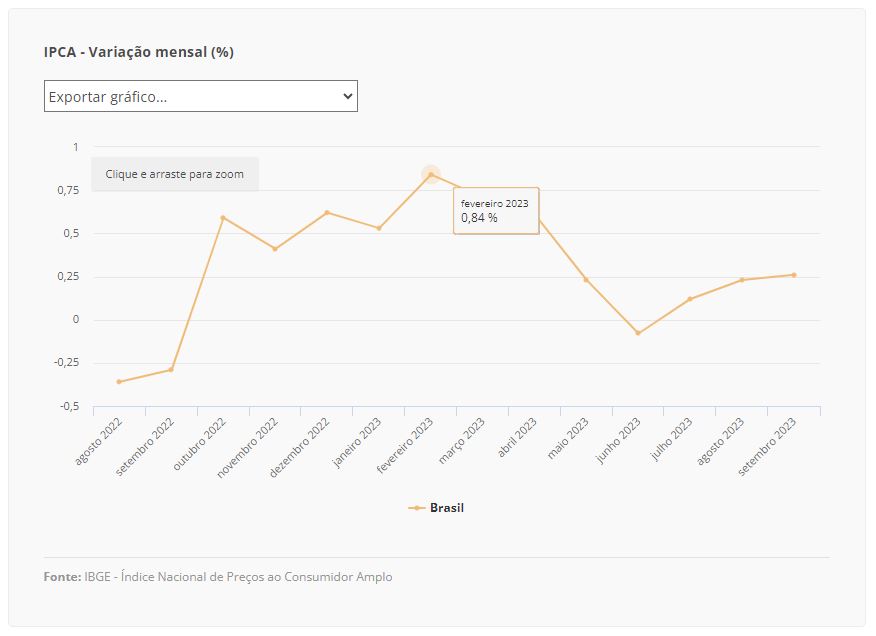Click the "0" y-axis tick label
Image resolution: width=876 pixels, height=636 pixels.
coord(76,319)
